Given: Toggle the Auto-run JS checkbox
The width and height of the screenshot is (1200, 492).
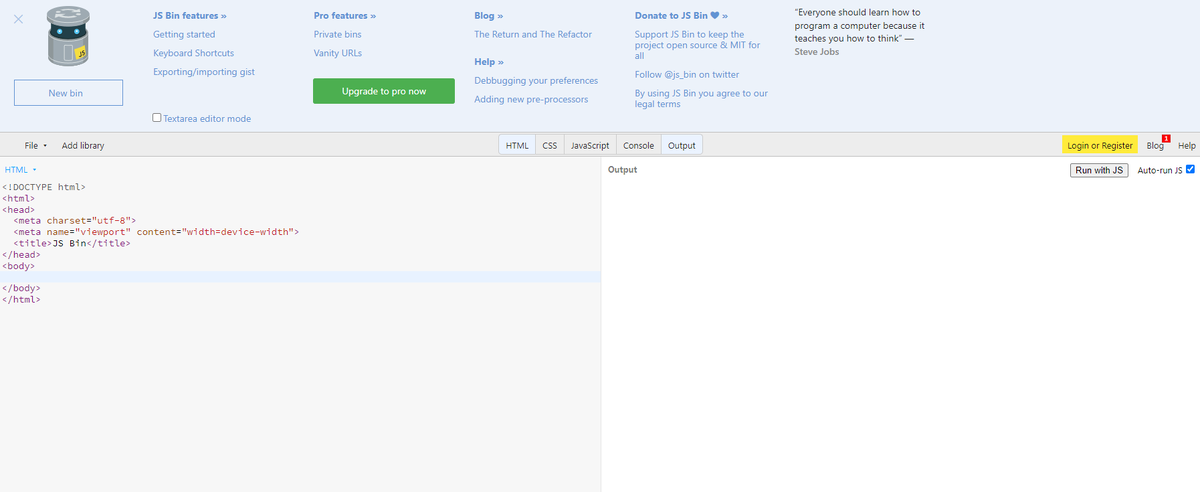Looking at the screenshot, I should coord(1190,169).
